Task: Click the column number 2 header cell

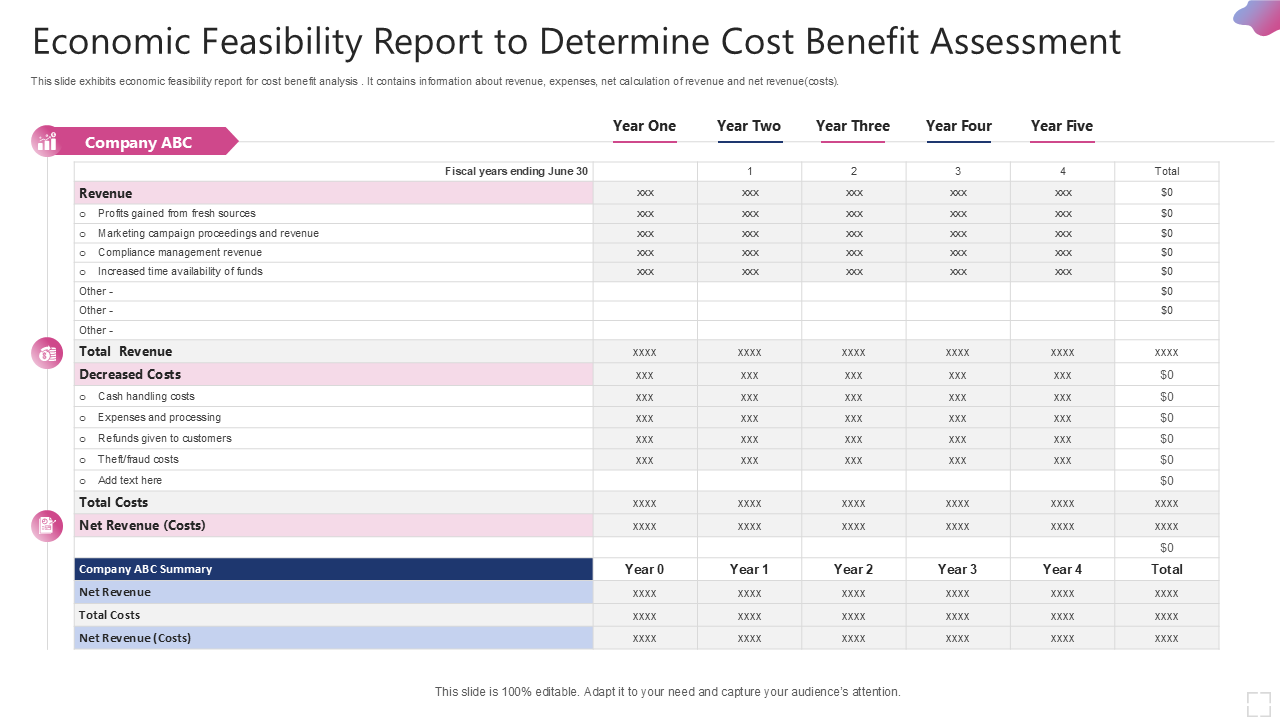Action: tap(853, 171)
